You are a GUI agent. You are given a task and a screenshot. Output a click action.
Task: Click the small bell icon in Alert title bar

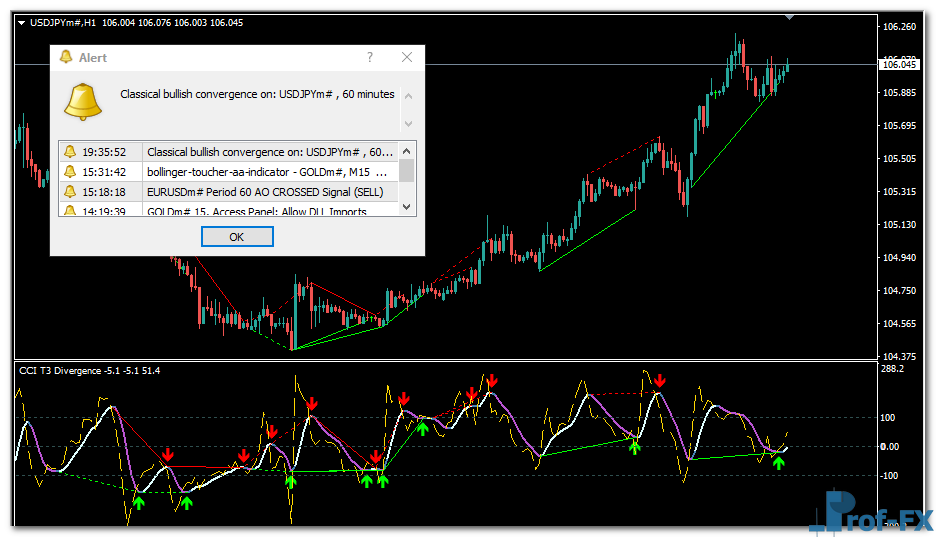click(66, 58)
